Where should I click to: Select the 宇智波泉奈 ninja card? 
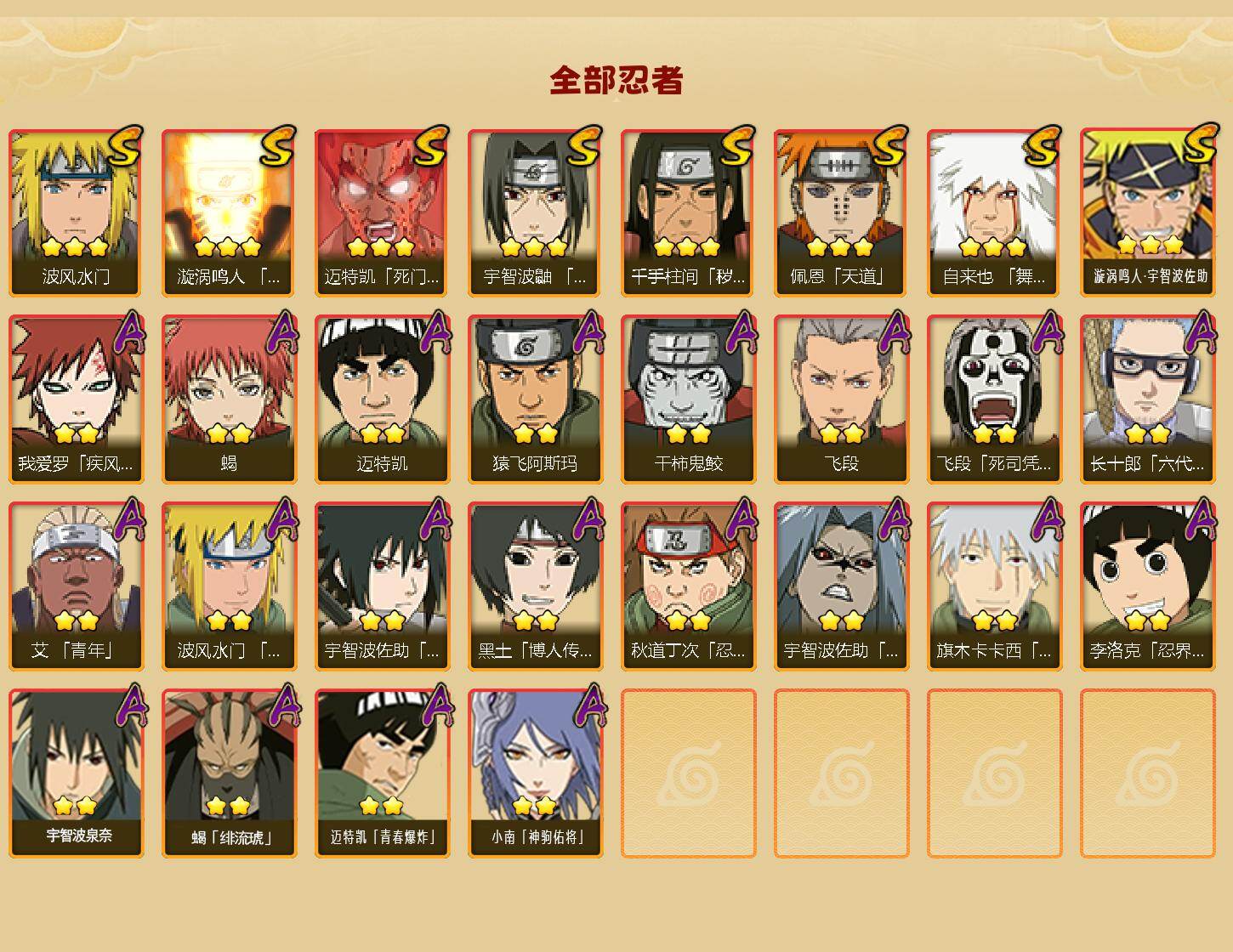point(77,773)
